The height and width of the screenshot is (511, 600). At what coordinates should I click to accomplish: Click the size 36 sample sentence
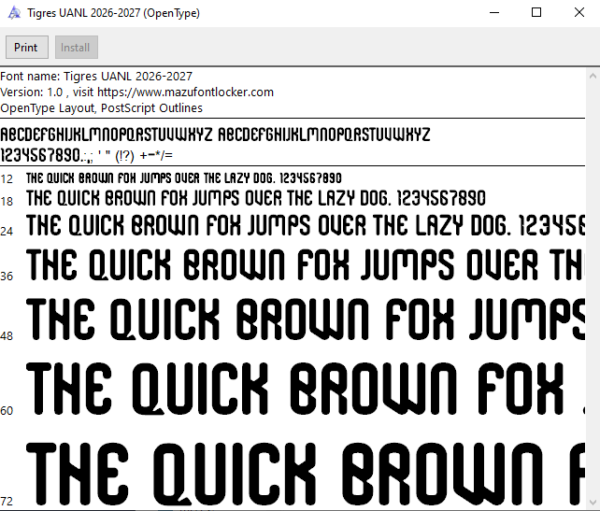[x=305, y=264]
